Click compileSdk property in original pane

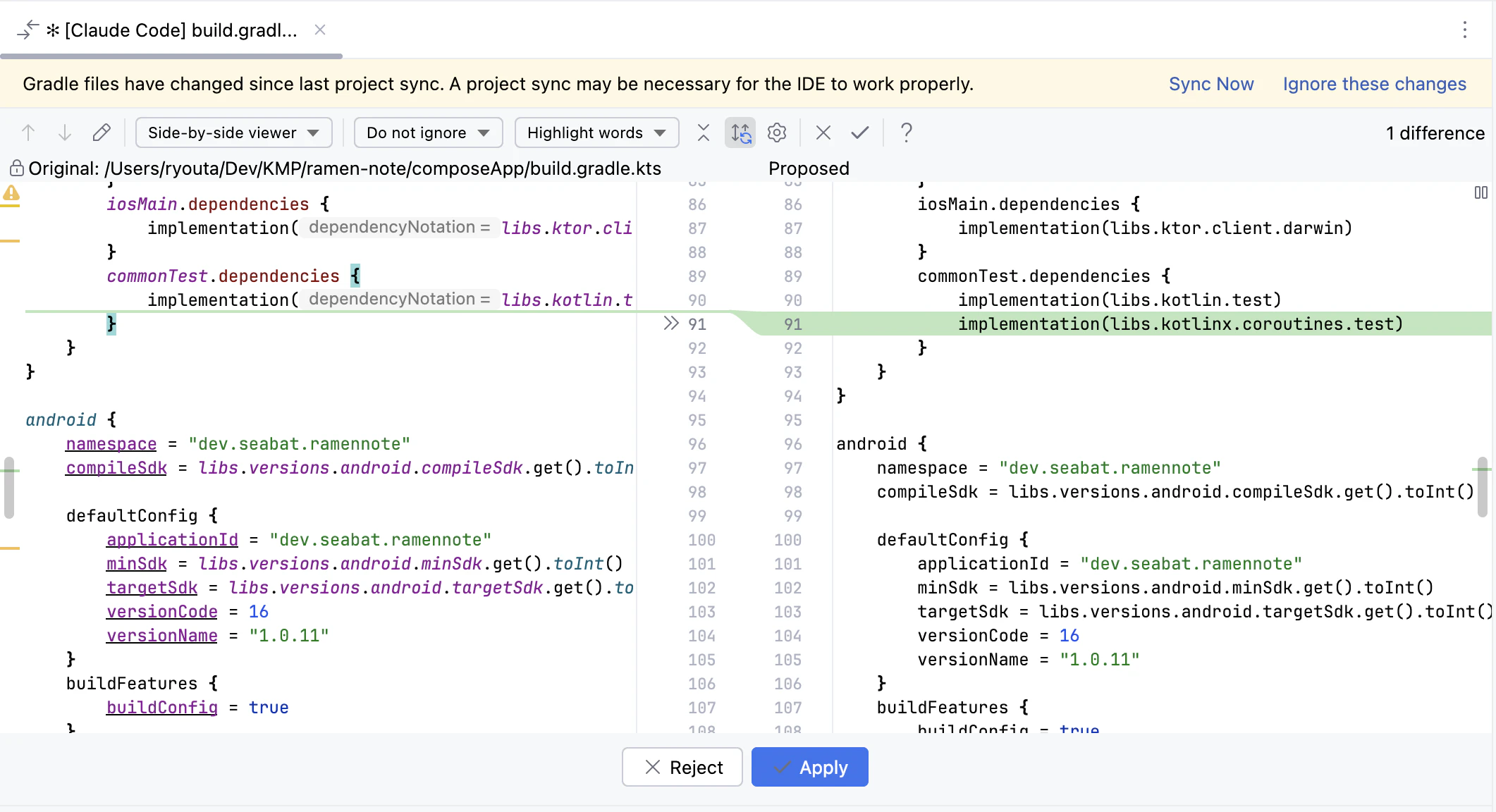click(116, 468)
